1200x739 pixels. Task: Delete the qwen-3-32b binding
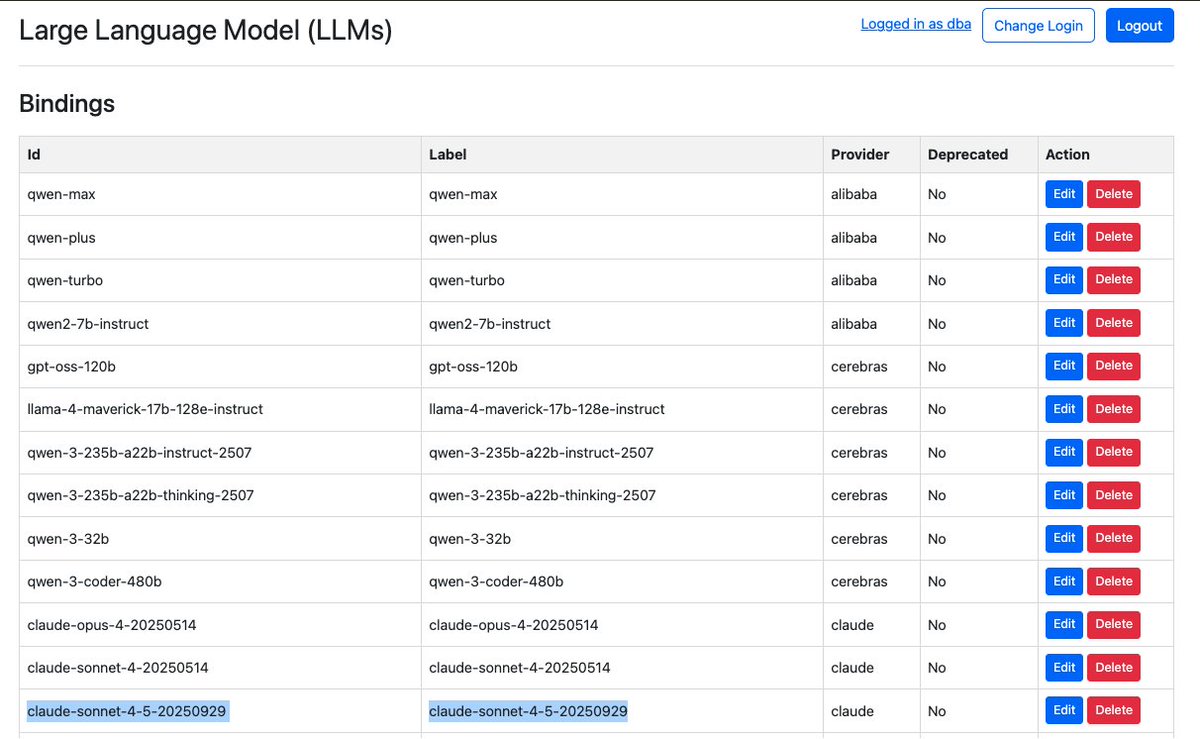pos(1114,538)
